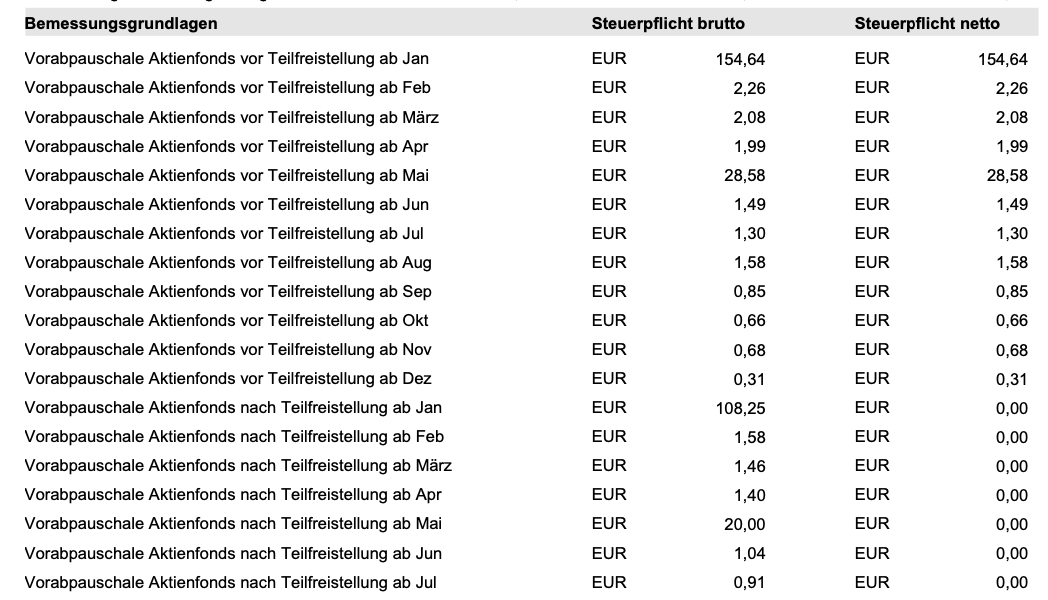Screen dimensions: 1048x600
Task: Select row label 'vor Teilfreistellung ab Jan'
Action: tap(226, 59)
